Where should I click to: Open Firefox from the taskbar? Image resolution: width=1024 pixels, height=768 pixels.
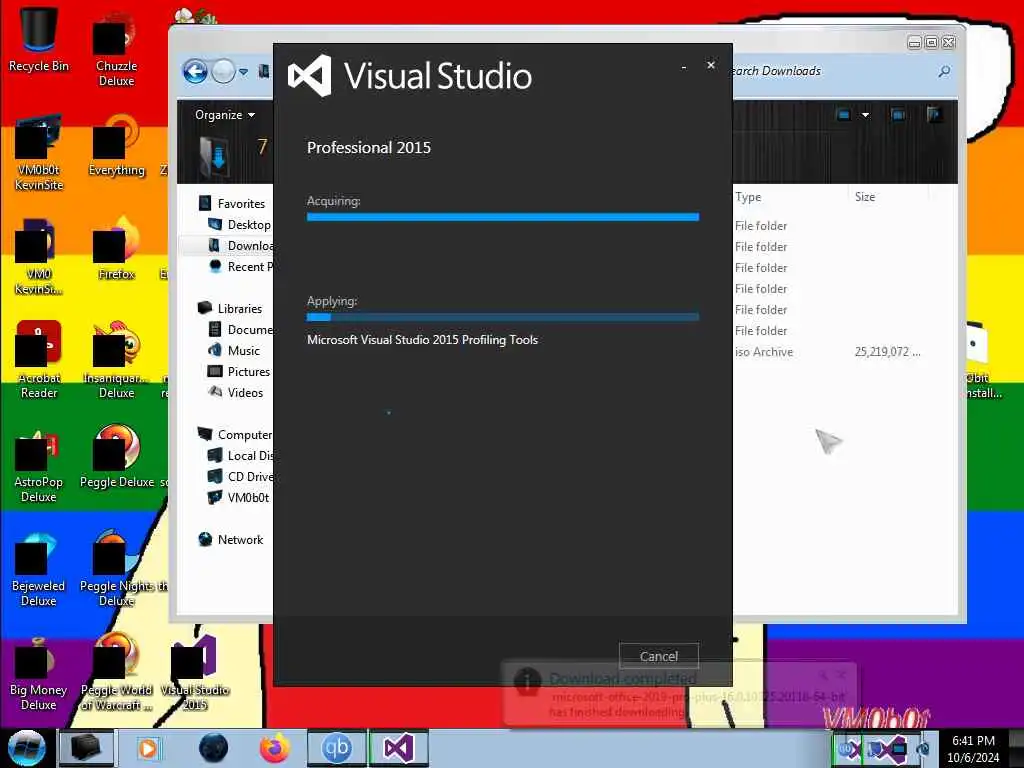275,748
